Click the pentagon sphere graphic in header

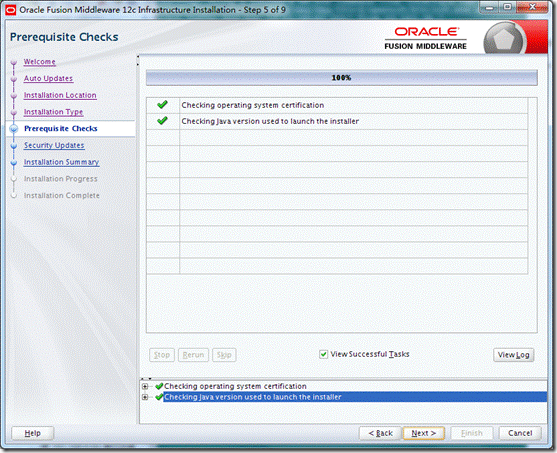504,39
